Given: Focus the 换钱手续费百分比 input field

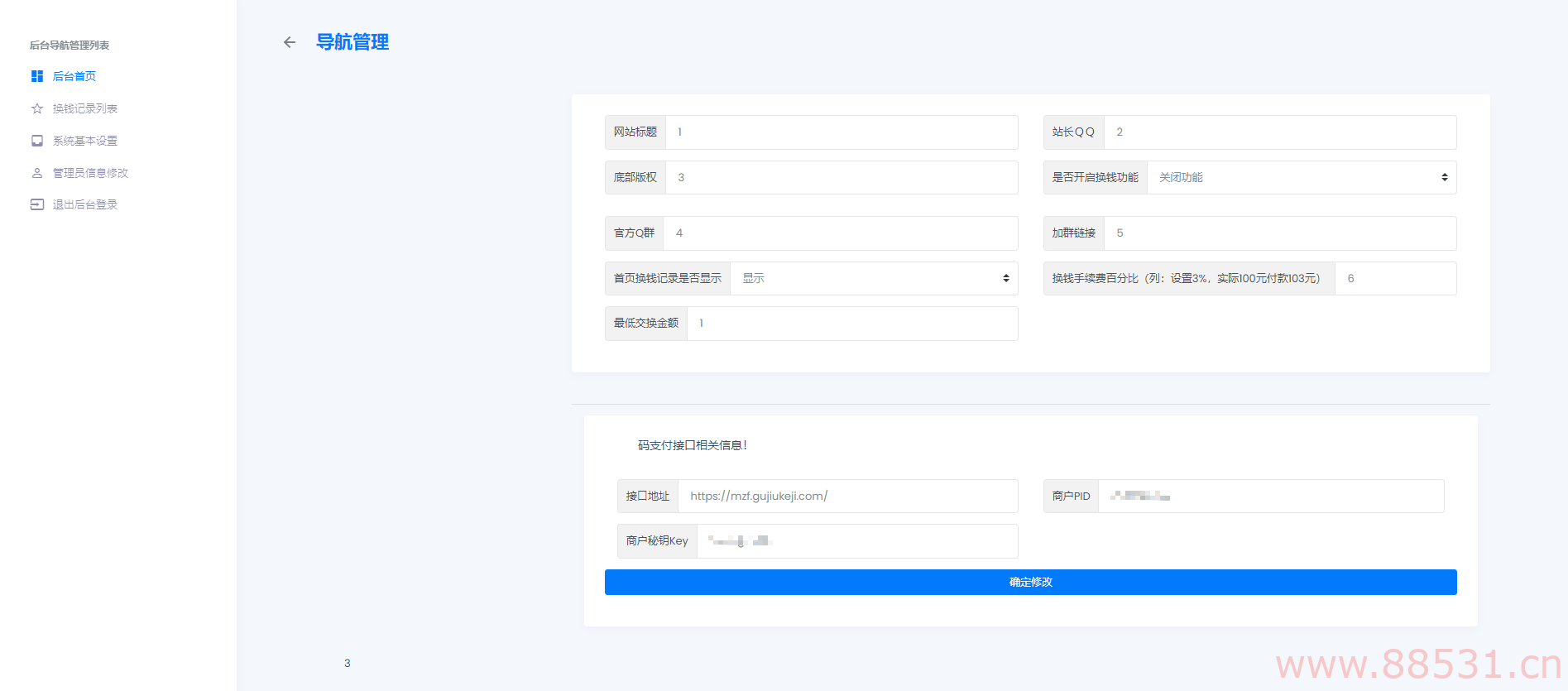Looking at the screenshot, I should (1396, 278).
